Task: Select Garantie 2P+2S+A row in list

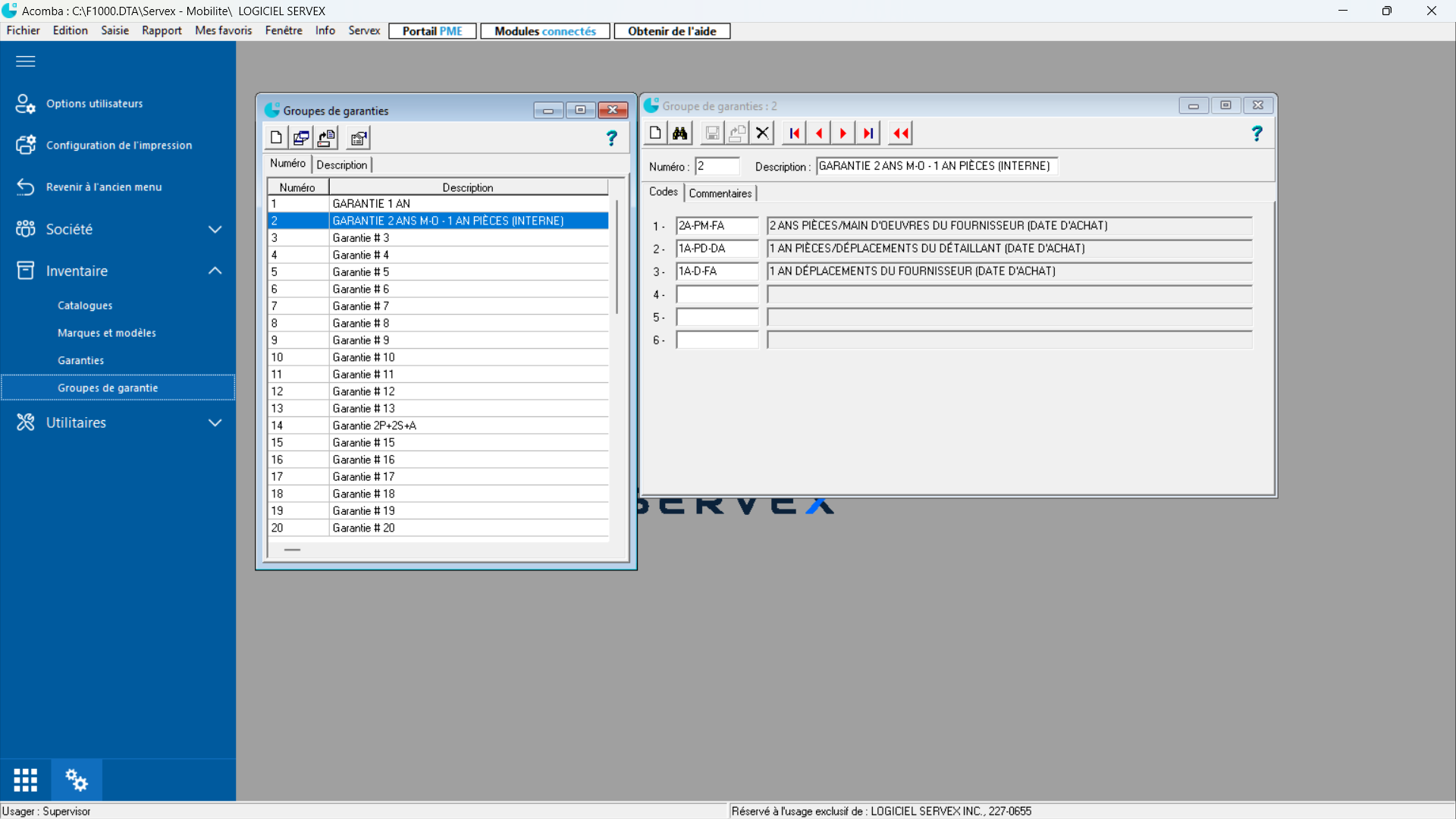Action: tap(374, 425)
